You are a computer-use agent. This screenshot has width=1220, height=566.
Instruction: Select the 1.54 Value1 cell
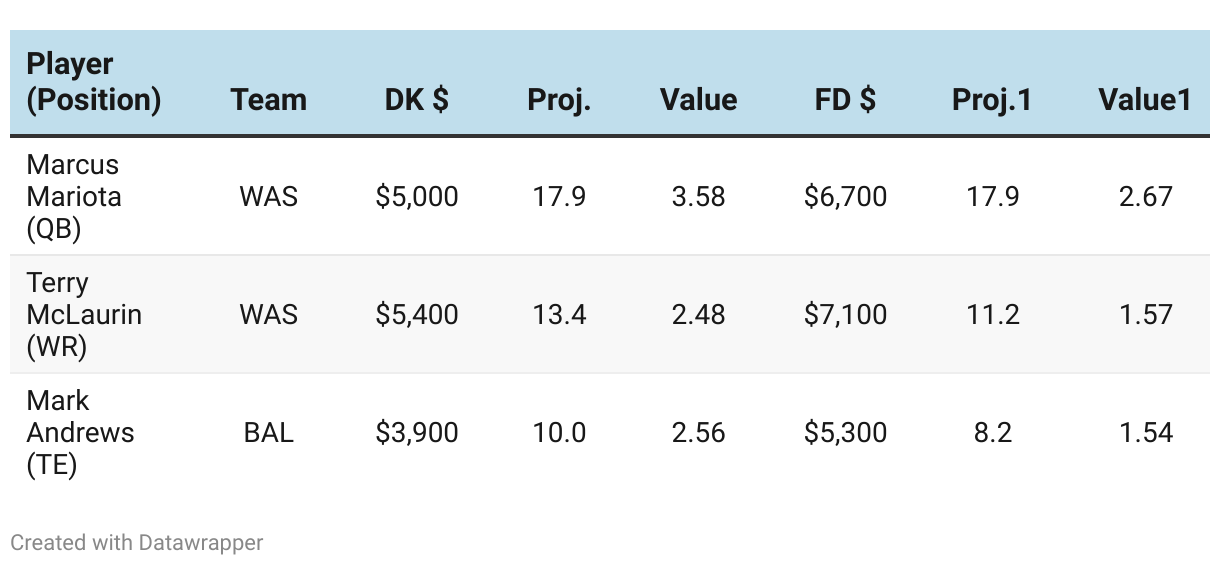coord(1145,433)
